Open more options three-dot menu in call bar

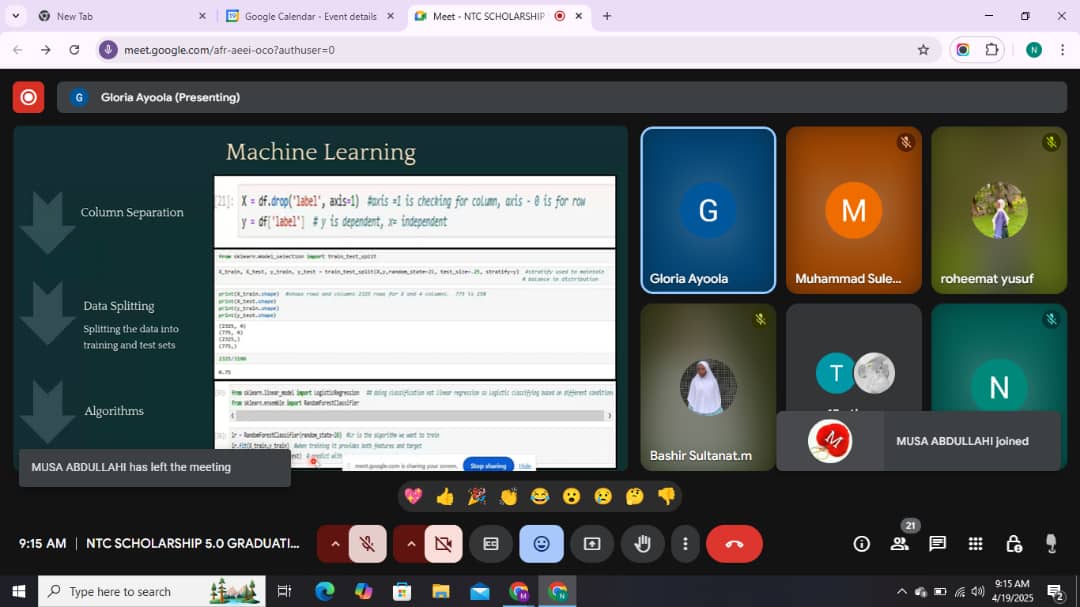(x=685, y=544)
